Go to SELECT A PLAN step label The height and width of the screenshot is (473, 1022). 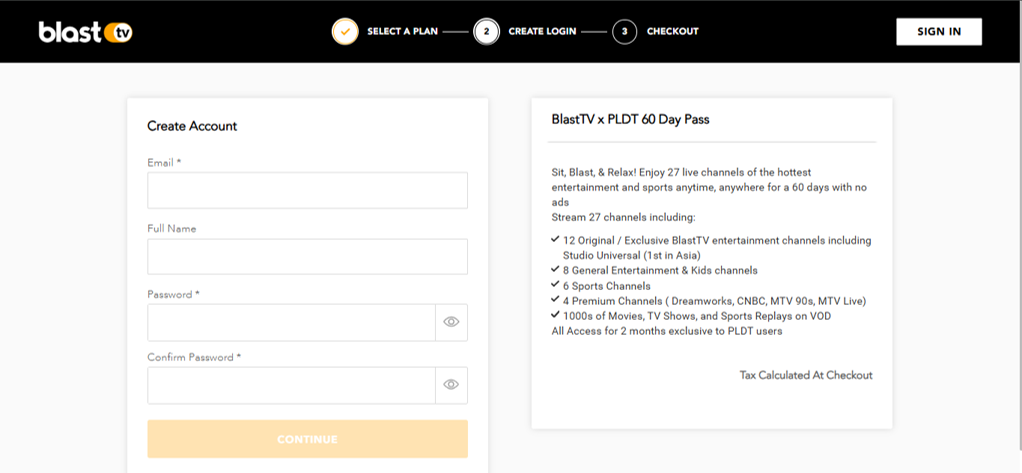[x=402, y=31]
